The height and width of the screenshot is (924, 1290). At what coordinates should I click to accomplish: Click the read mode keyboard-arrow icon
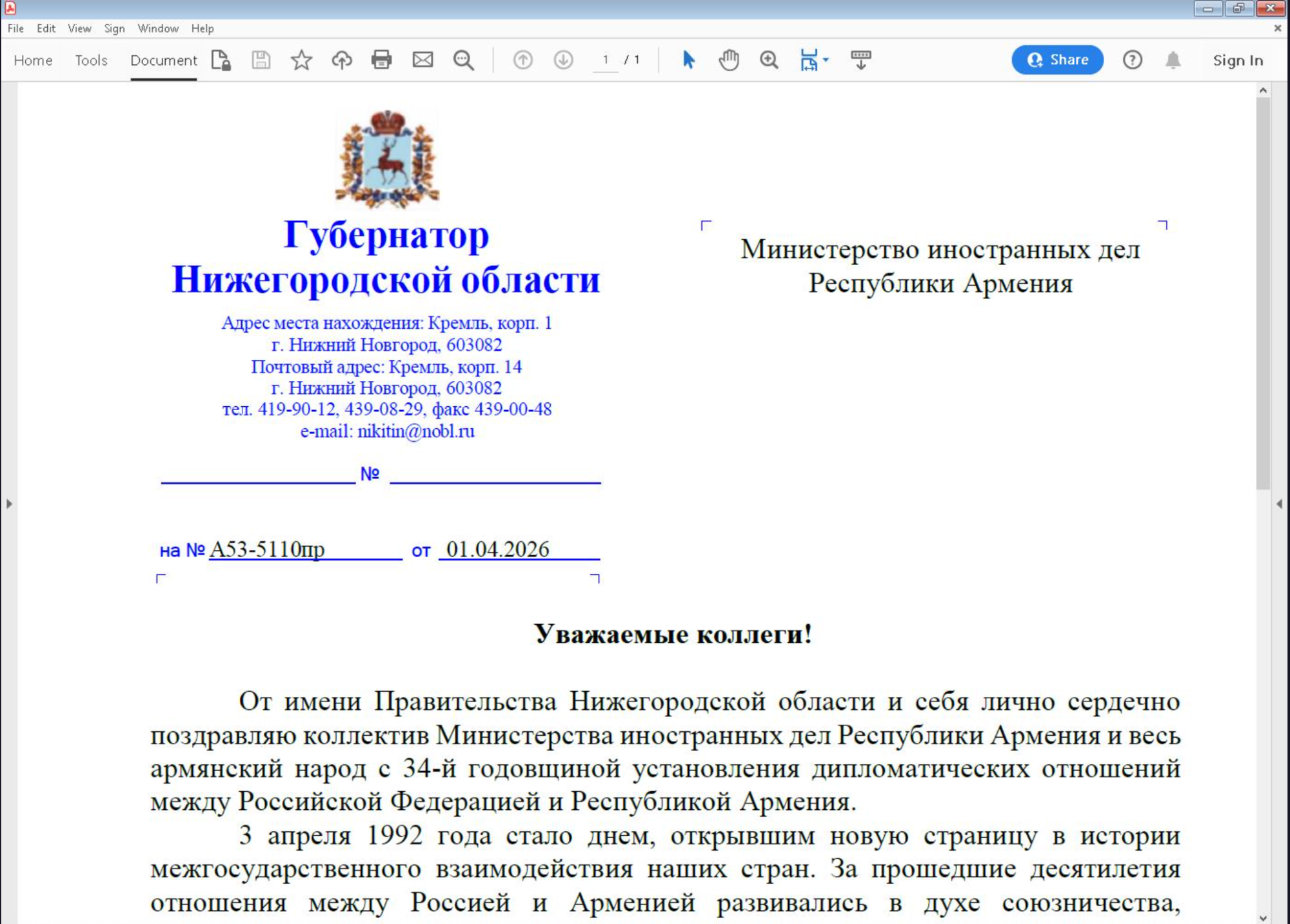pyautogui.click(x=860, y=60)
